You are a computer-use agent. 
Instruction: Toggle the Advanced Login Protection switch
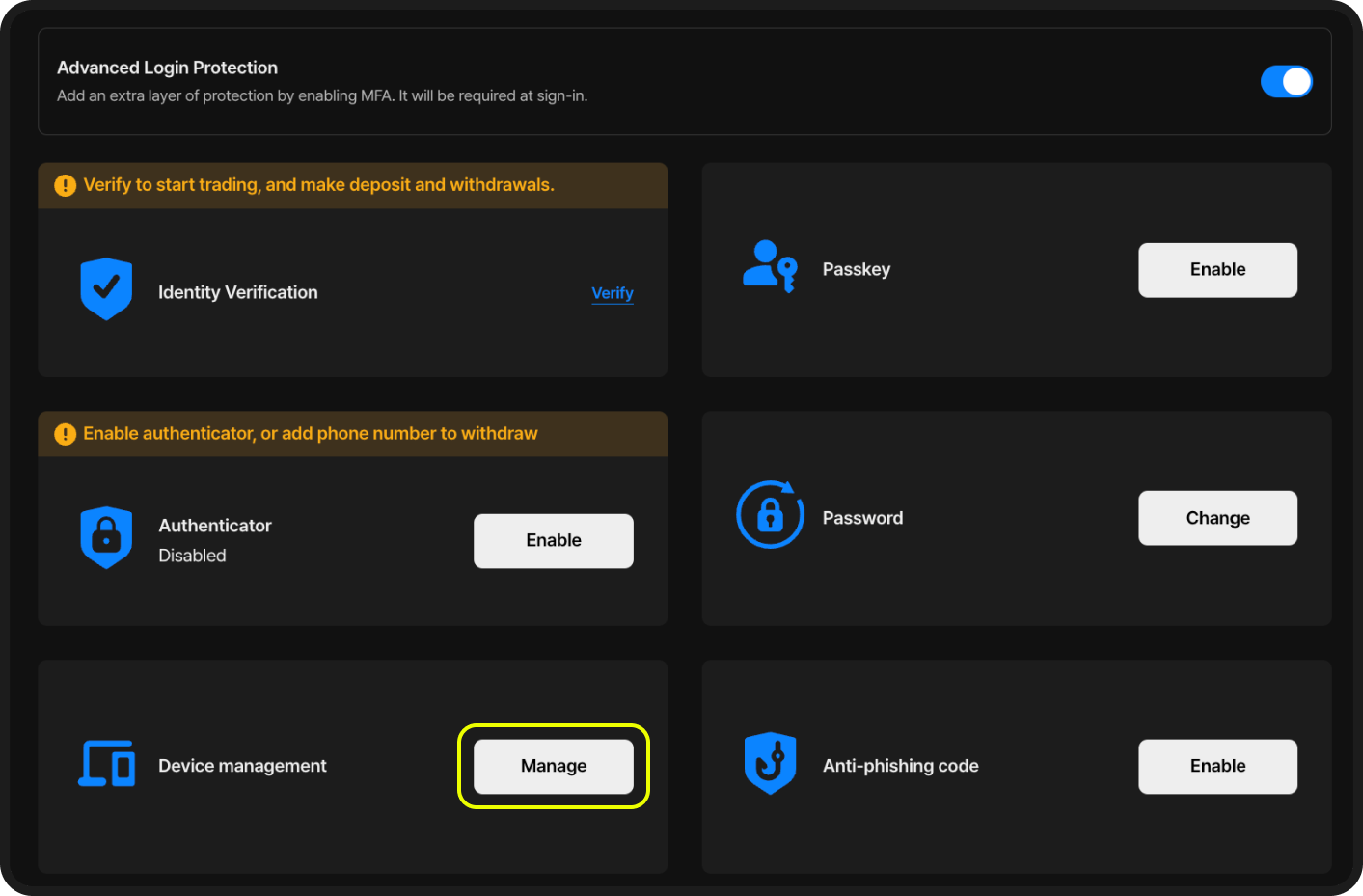pyautogui.click(x=1286, y=82)
